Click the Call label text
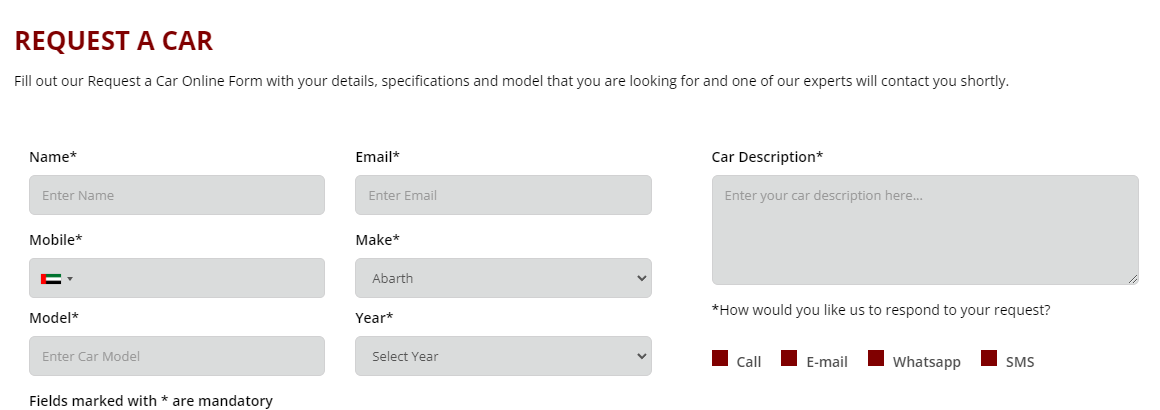Screen dimensions: 1160x410 coord(748,362)
